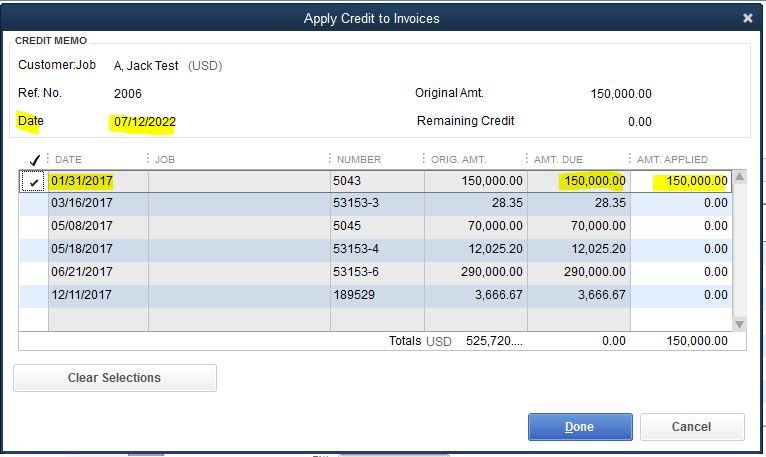The image size is (766, 457).
Task: Close the Apply Credit to Invoices dialog
Action: [747, 18]
